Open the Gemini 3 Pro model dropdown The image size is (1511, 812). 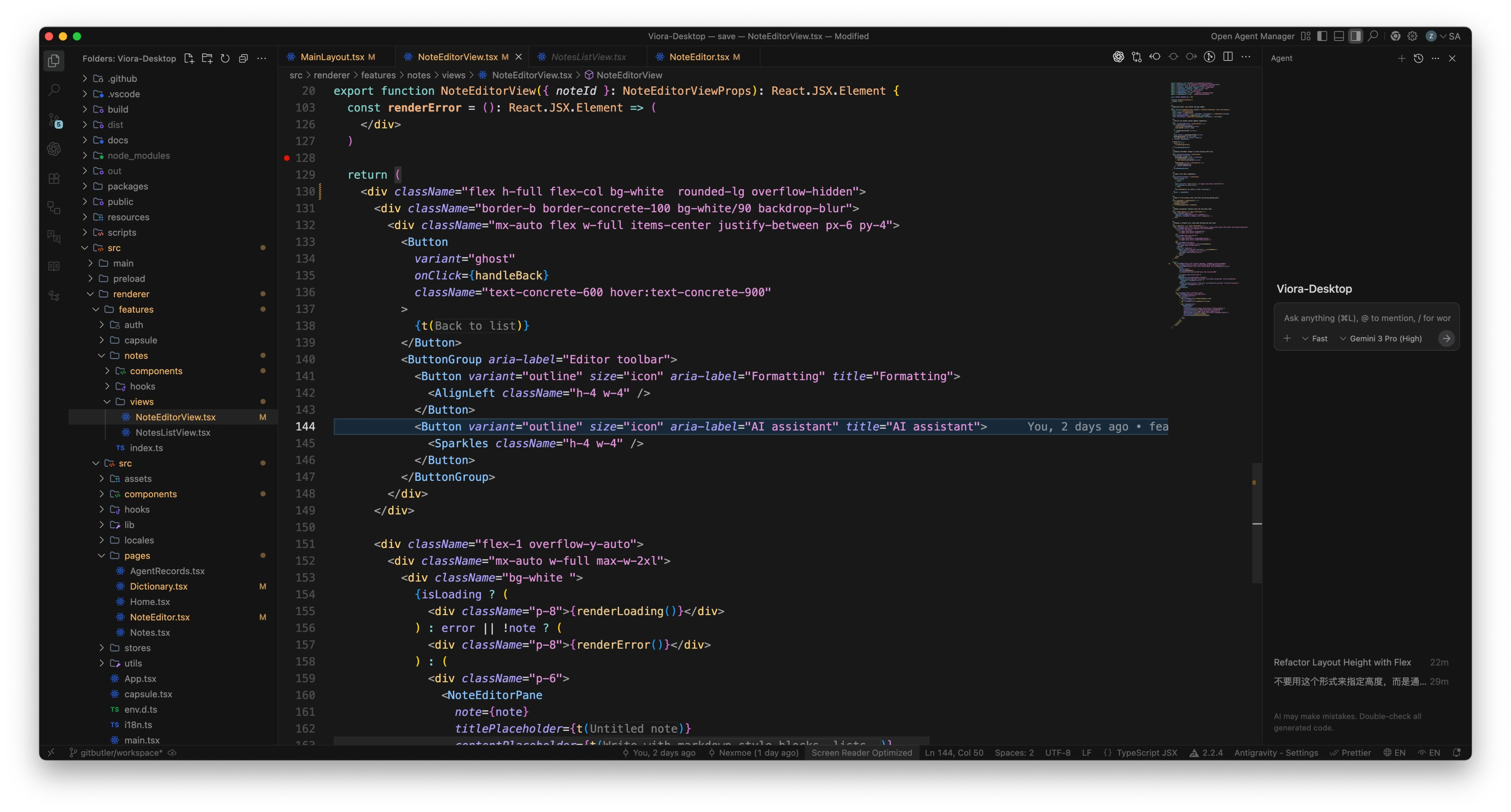[1381, 338]
